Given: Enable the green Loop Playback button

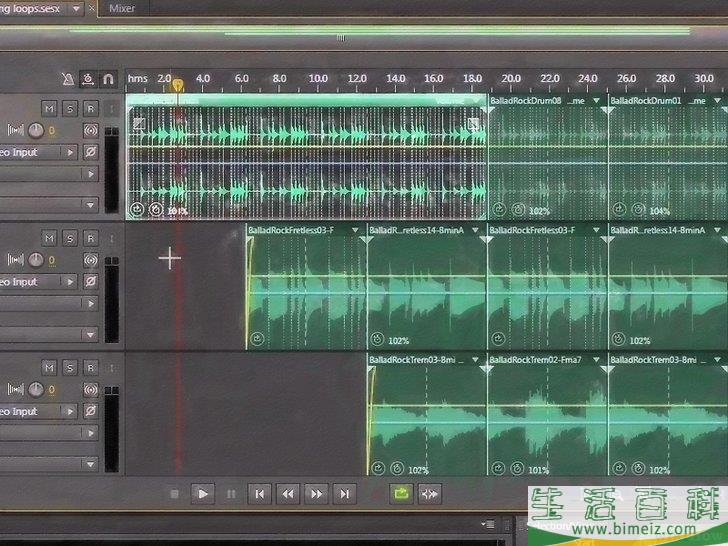Looking at the screenshot, I should [401, 493].
